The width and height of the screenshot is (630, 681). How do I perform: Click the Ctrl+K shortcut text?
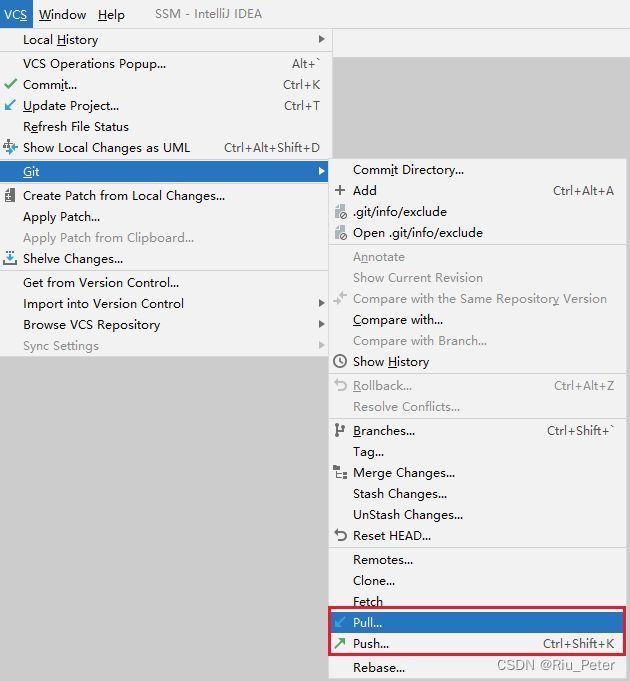click(302, 84)
